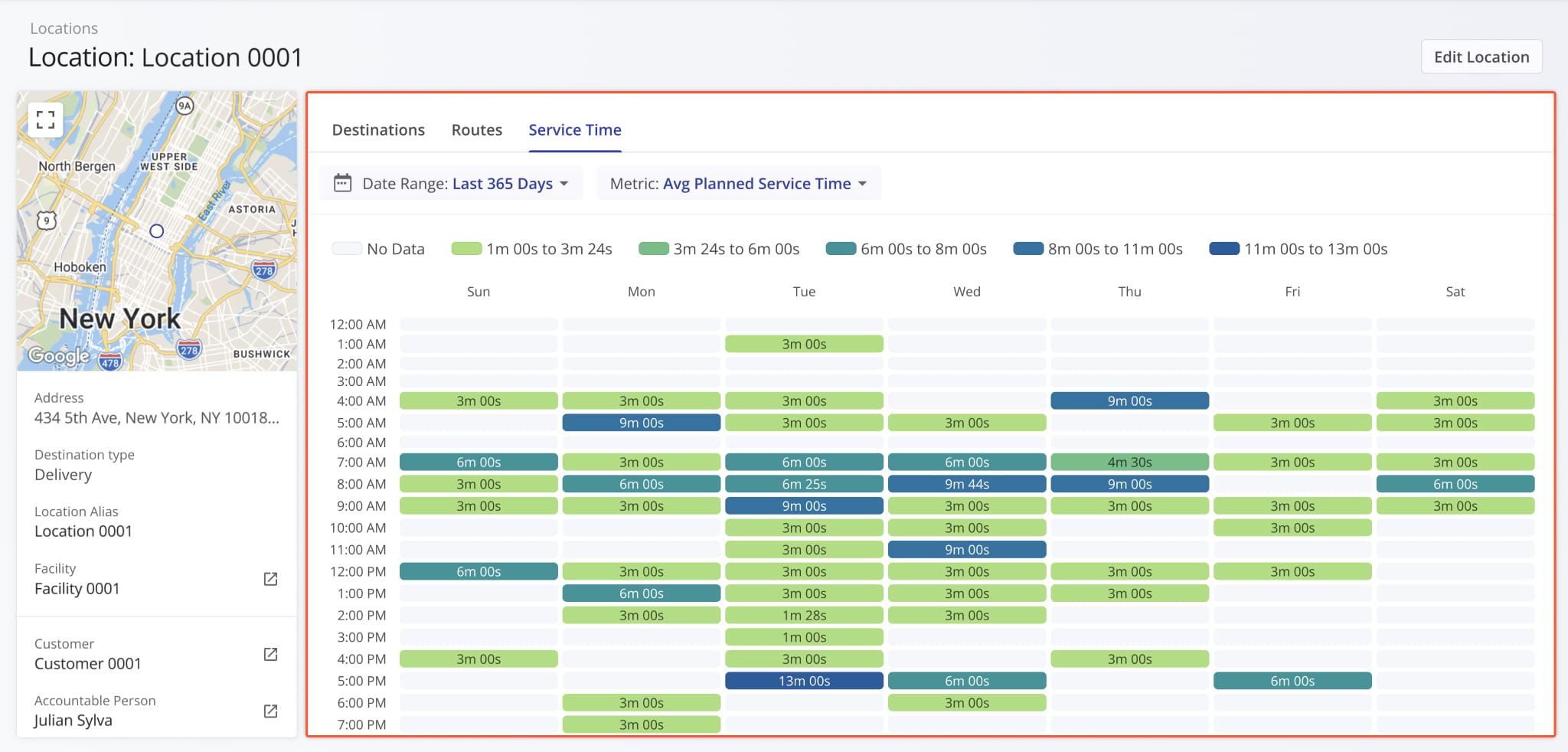
Task: Click the Google logo on the map
Action: click(59, 355)
